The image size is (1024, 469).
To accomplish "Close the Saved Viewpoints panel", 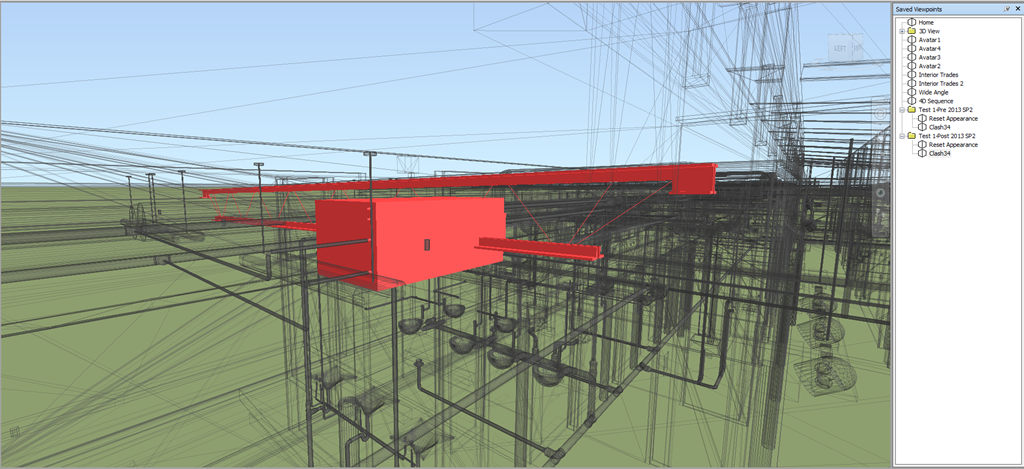I will [1017, 9].
